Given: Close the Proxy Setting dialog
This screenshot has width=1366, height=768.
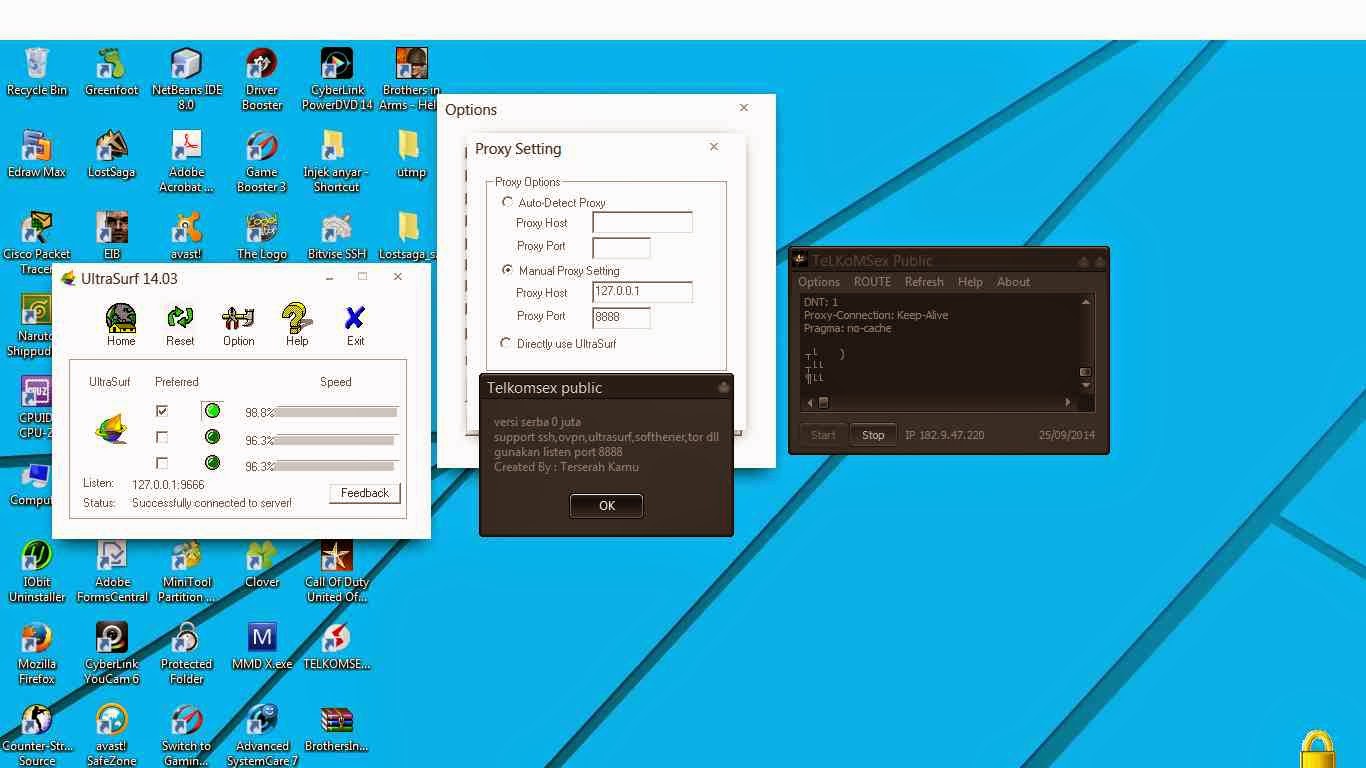Looking at the screenshot, I should [x=714, y=147].
